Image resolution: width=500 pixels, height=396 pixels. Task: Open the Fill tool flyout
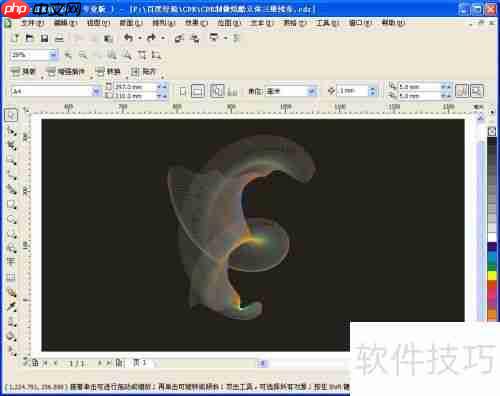(x=11, y=336)
